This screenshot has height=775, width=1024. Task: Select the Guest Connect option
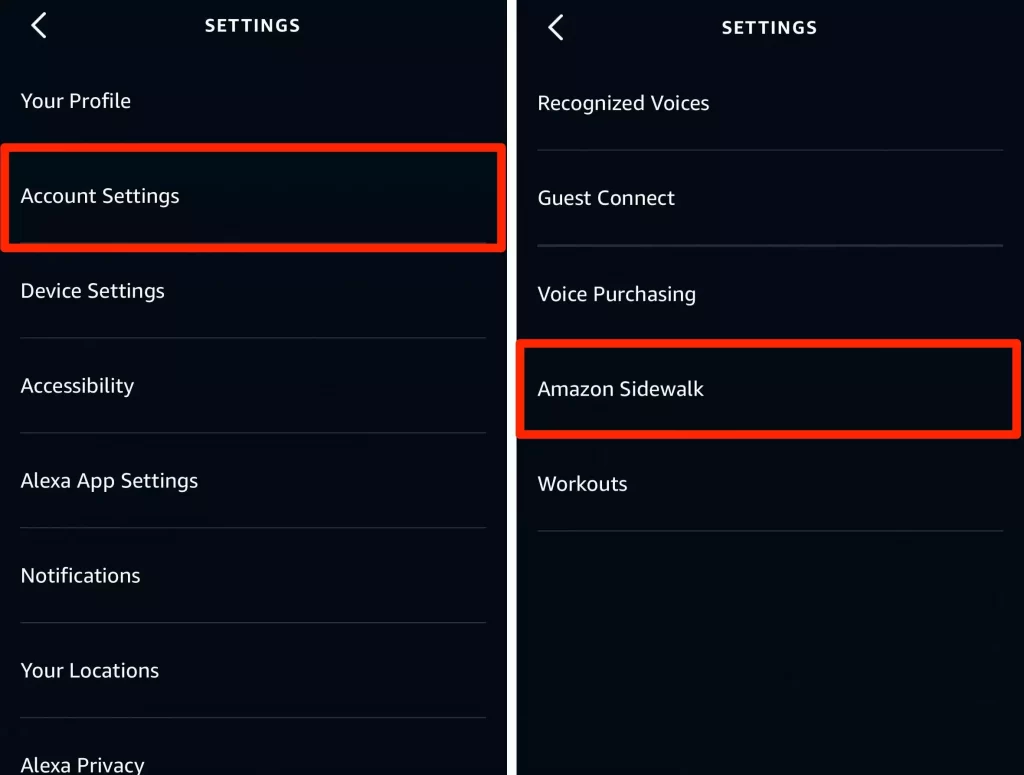pos(606,198)
